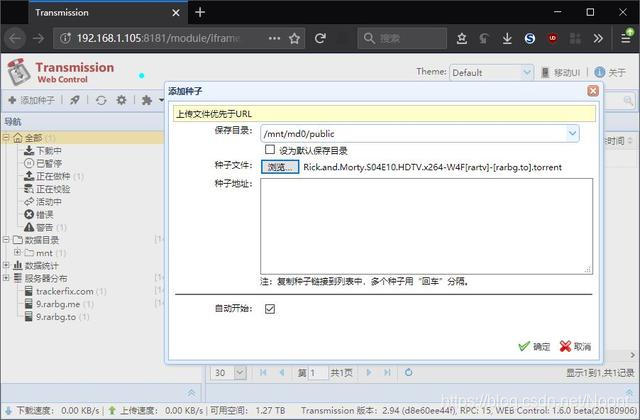Open the uBlock Origin shield icon
The width and height of the screenshot is (640, 420).
click(553, 38)
